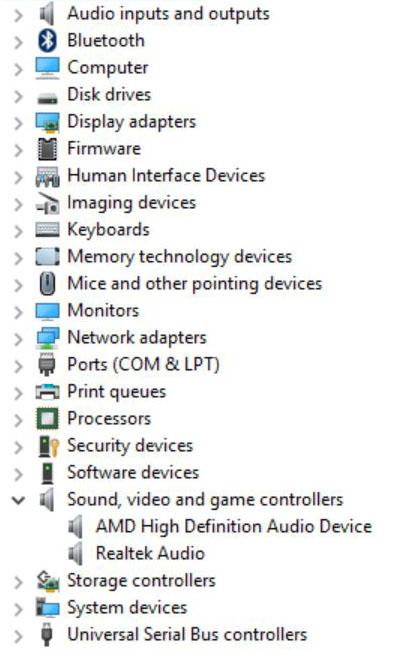
Task: Click the Print queues printer icon
Action: tap(47, 392)
